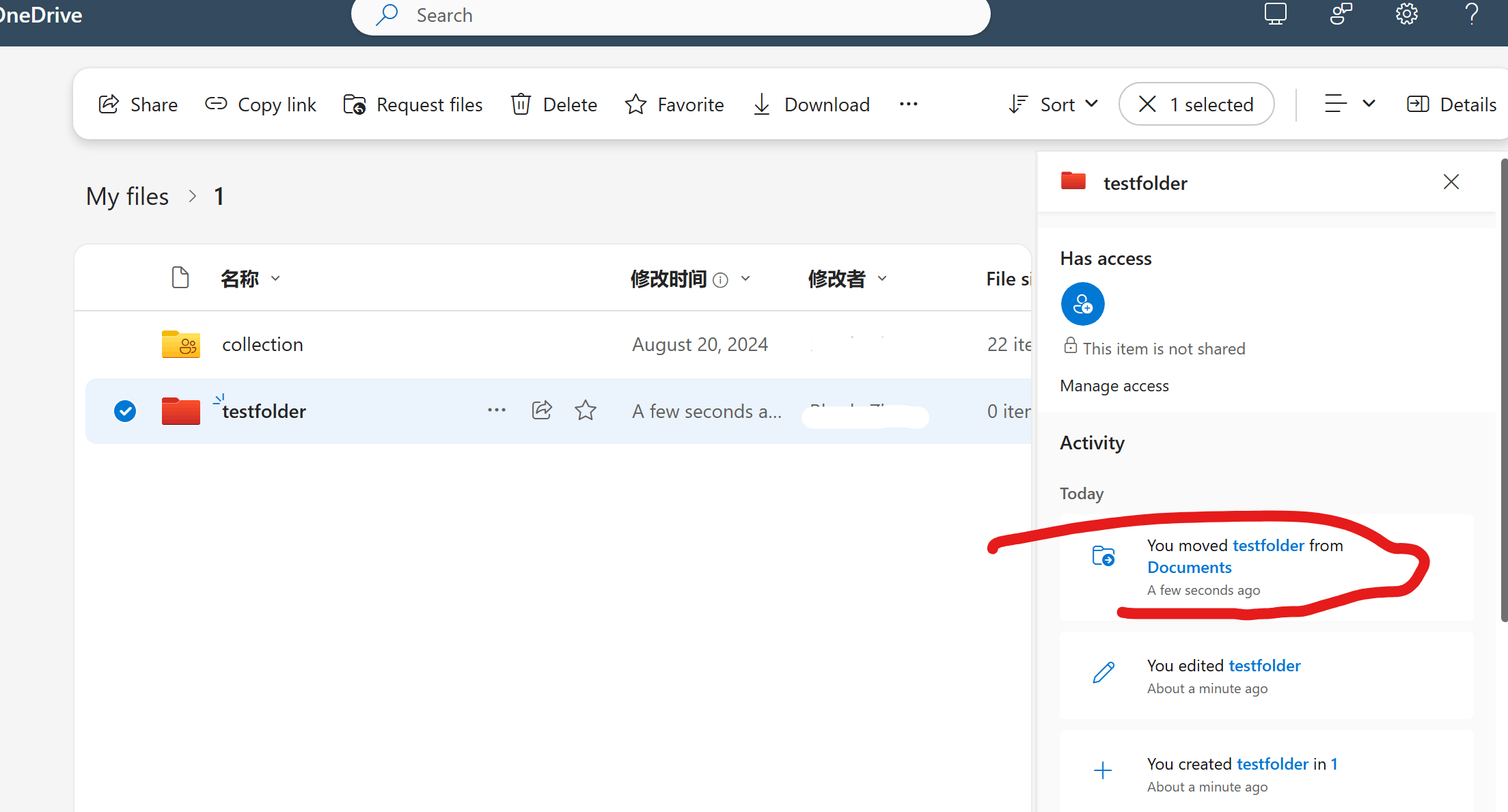Click Copy link in the toolbar
This screenshot has width=1508, height=812.
tap(260, 104)
